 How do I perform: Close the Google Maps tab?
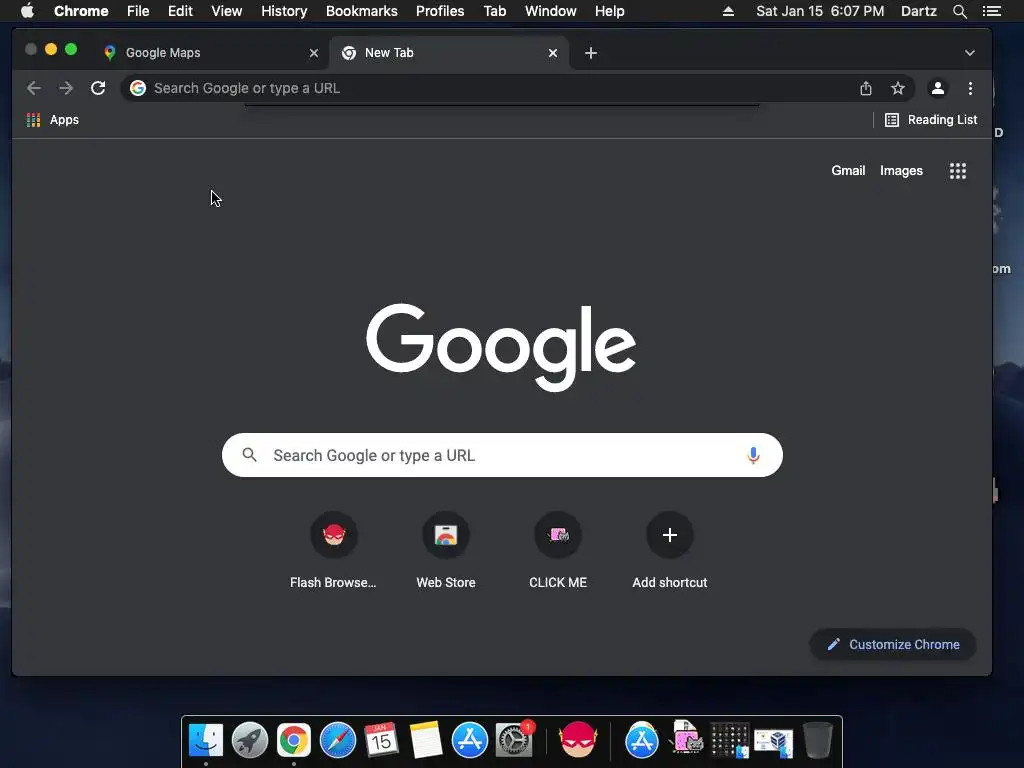(x=314, y=53)
